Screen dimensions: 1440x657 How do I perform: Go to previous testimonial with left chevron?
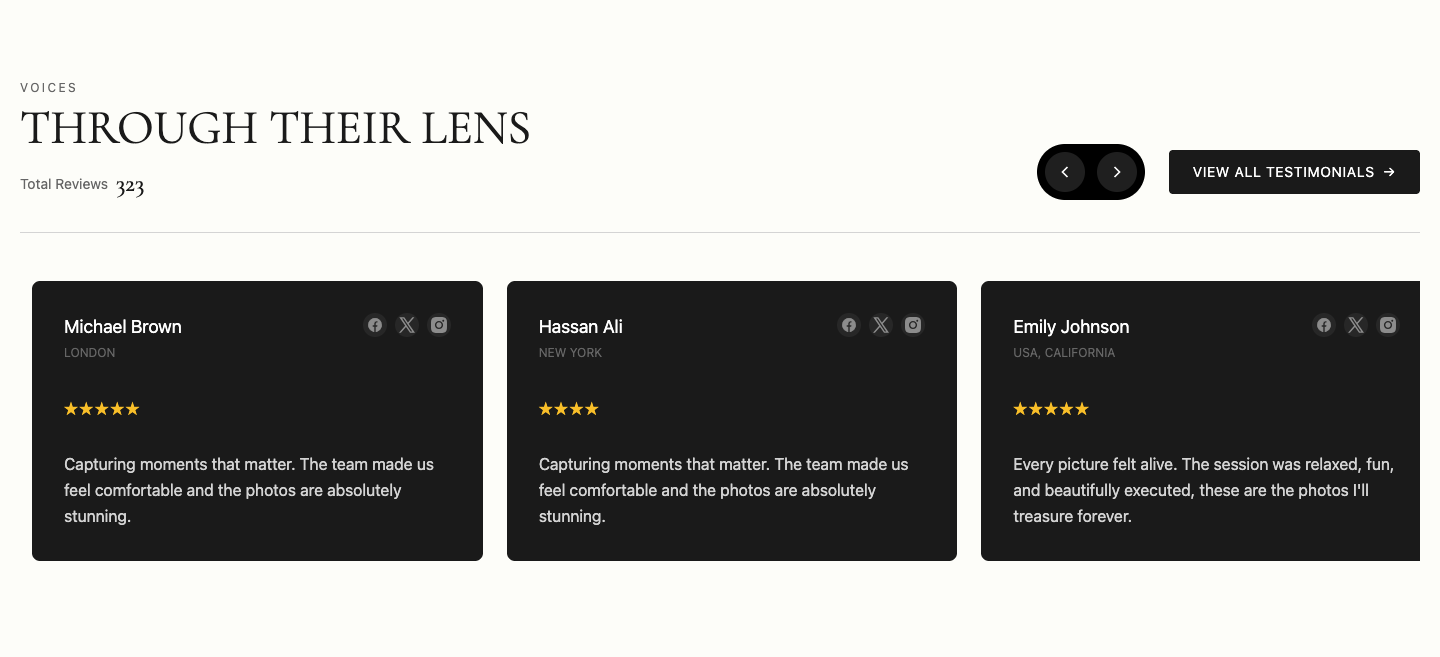point(1065,172)
